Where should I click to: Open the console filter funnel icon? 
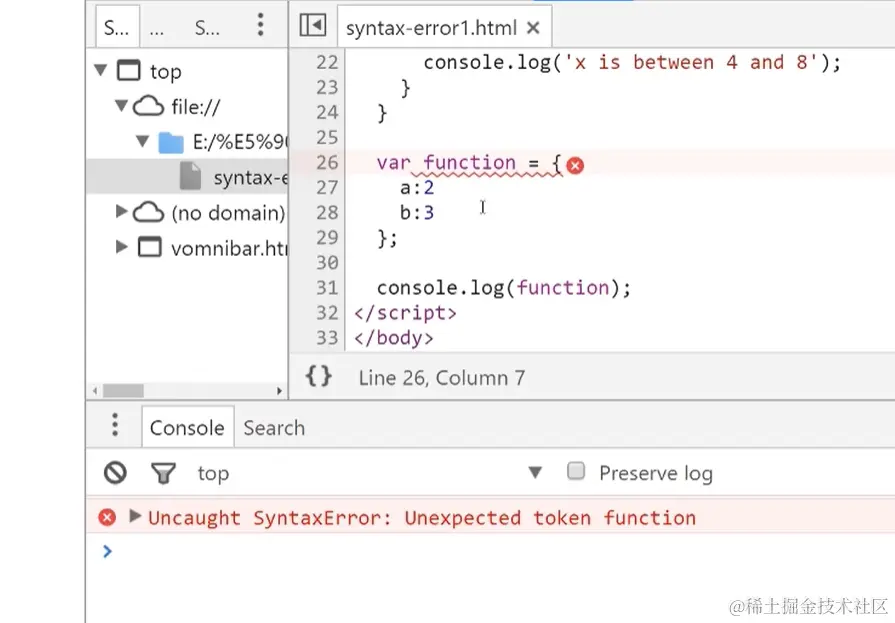[162, 473]
